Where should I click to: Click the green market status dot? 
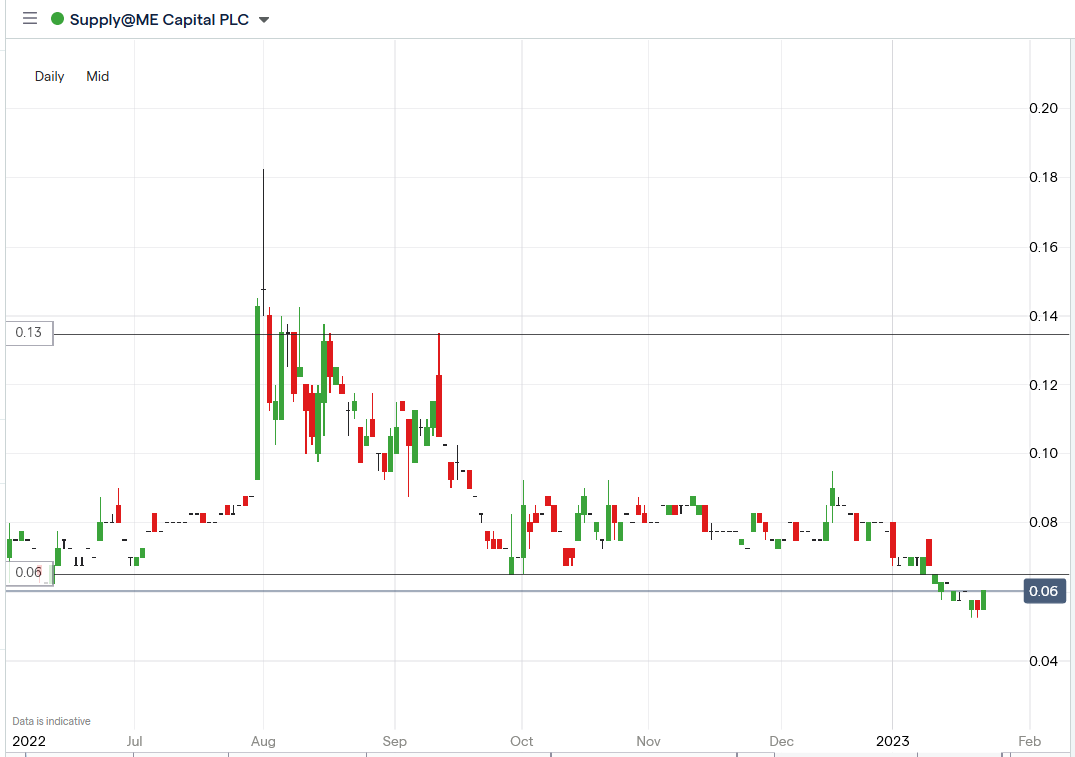(x=58, y=19)
